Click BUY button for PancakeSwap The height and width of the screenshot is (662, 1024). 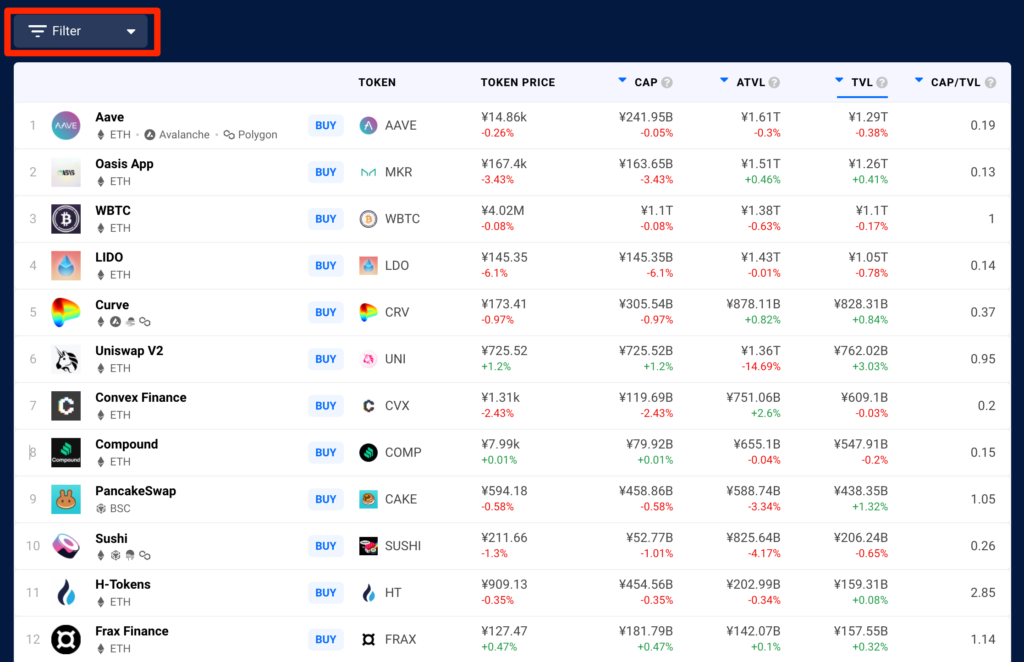(326, 499)
